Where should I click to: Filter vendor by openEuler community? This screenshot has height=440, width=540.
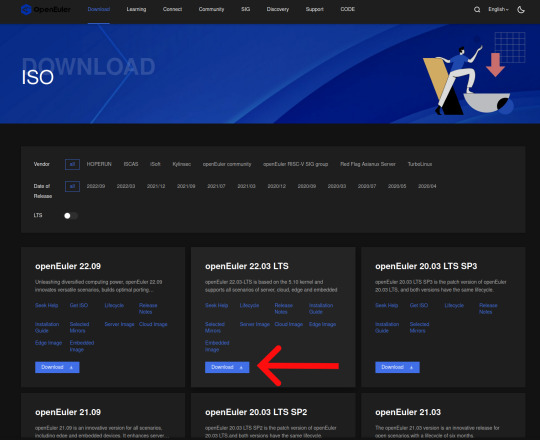[227, 164]
